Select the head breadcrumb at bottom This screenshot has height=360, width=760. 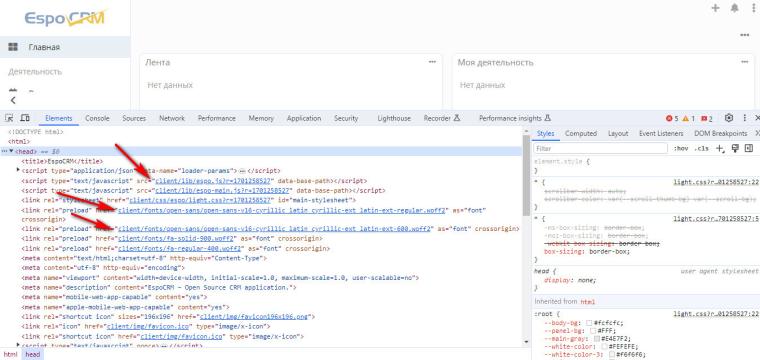(32, 355)
